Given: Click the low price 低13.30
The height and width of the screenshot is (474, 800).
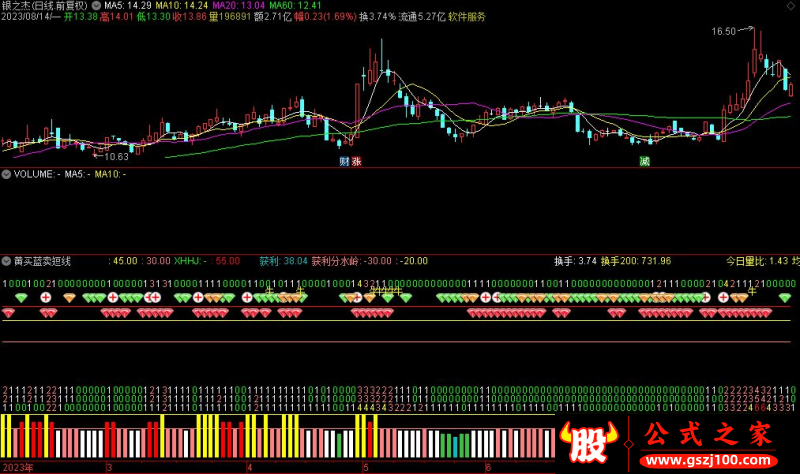Looking at the screenshot, I should tap(154, 17).
